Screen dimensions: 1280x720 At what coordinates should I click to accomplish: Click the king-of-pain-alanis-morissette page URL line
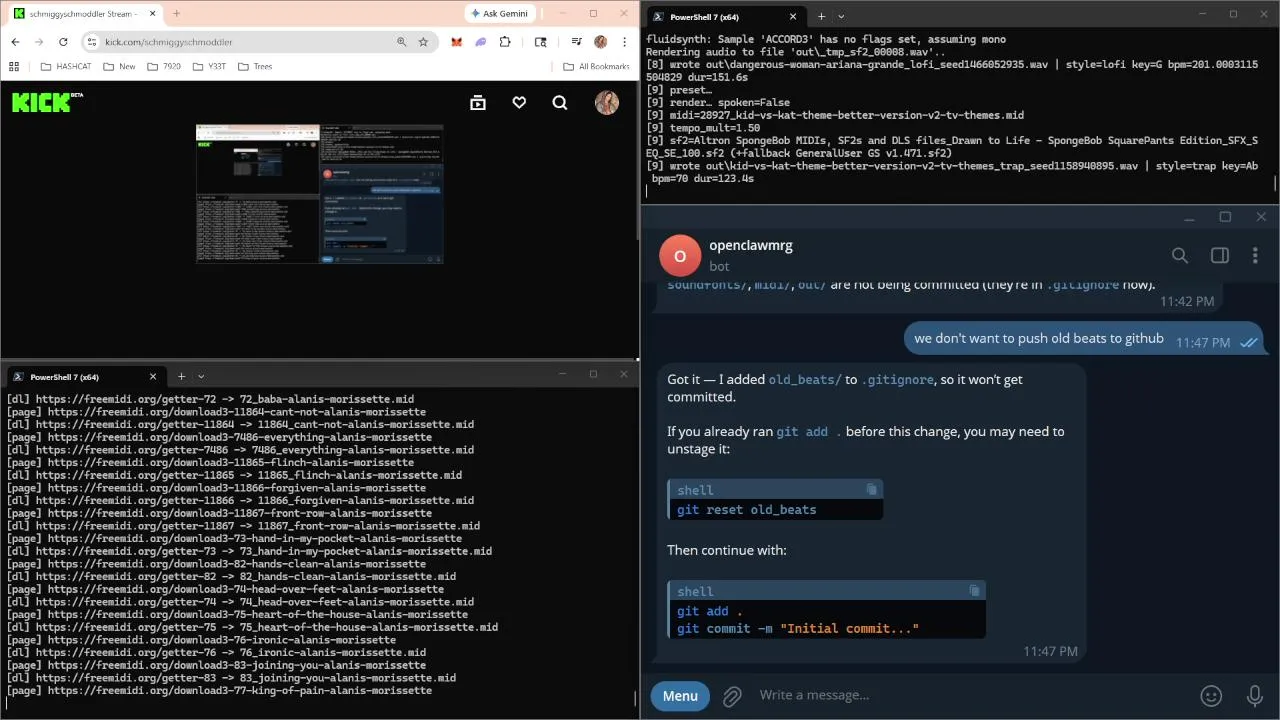[x=219, y=691]
